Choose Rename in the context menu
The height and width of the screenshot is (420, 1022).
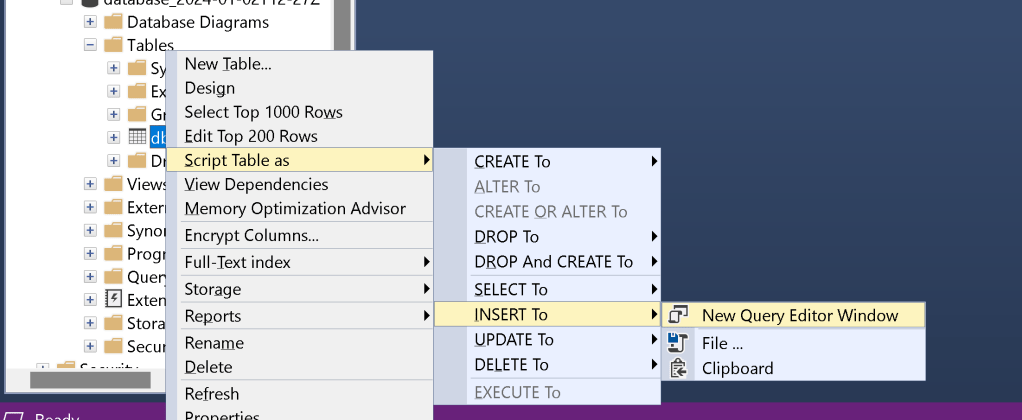click(299, 343)
